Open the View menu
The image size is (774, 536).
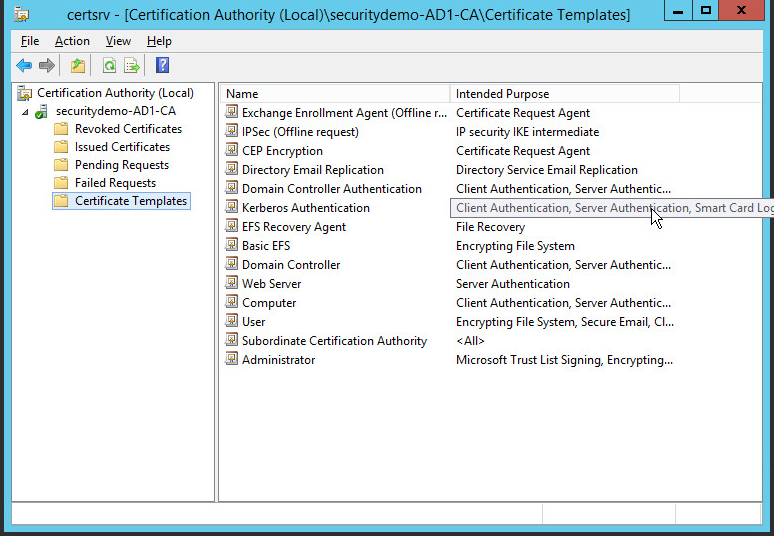pos(118,41)
